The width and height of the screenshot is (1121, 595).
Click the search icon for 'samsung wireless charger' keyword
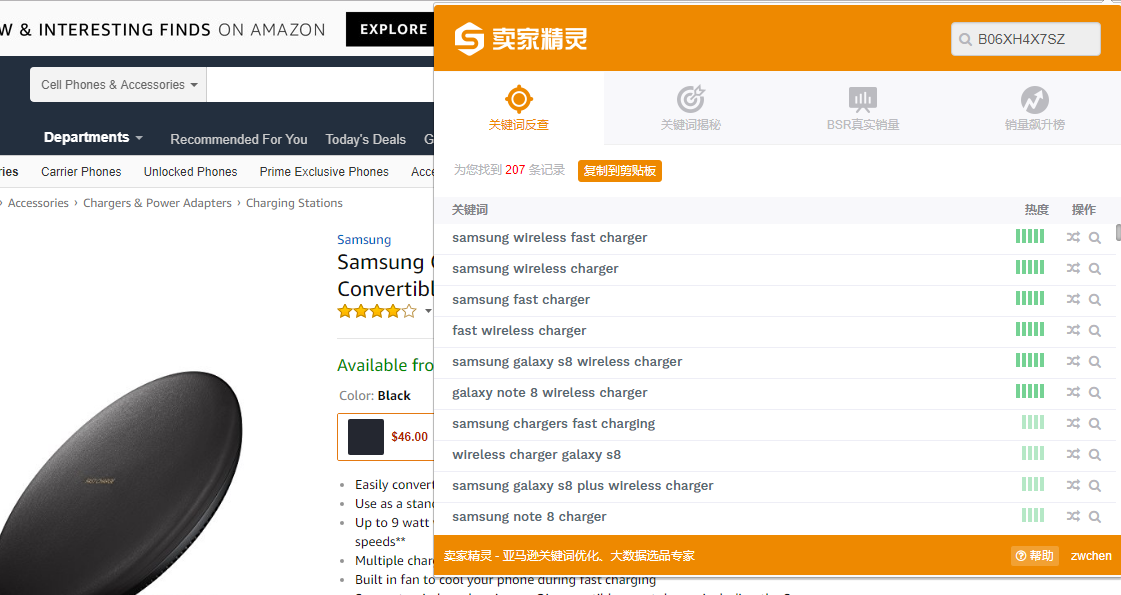tap(1095, 269)
